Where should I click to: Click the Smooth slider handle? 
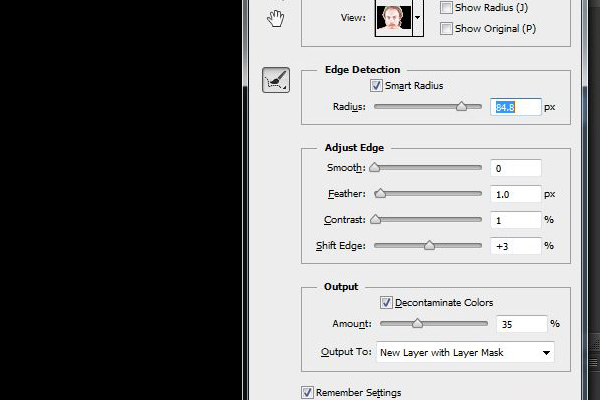point(375,167)
